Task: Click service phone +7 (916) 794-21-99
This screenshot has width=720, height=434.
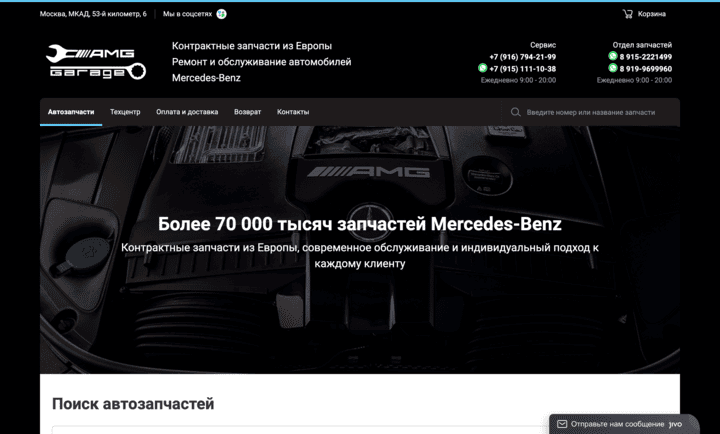Action: tap(523, 57)
